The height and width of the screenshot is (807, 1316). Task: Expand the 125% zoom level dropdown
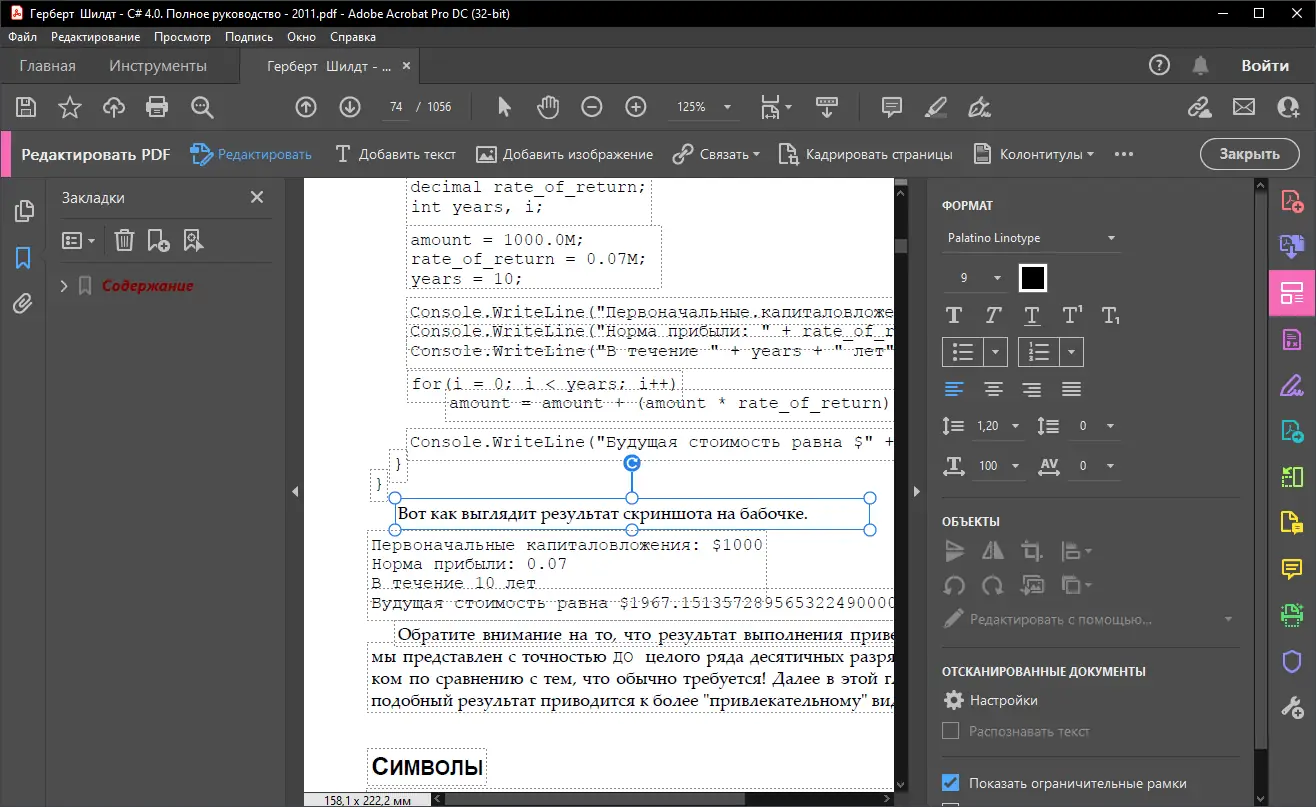(727, 107)
